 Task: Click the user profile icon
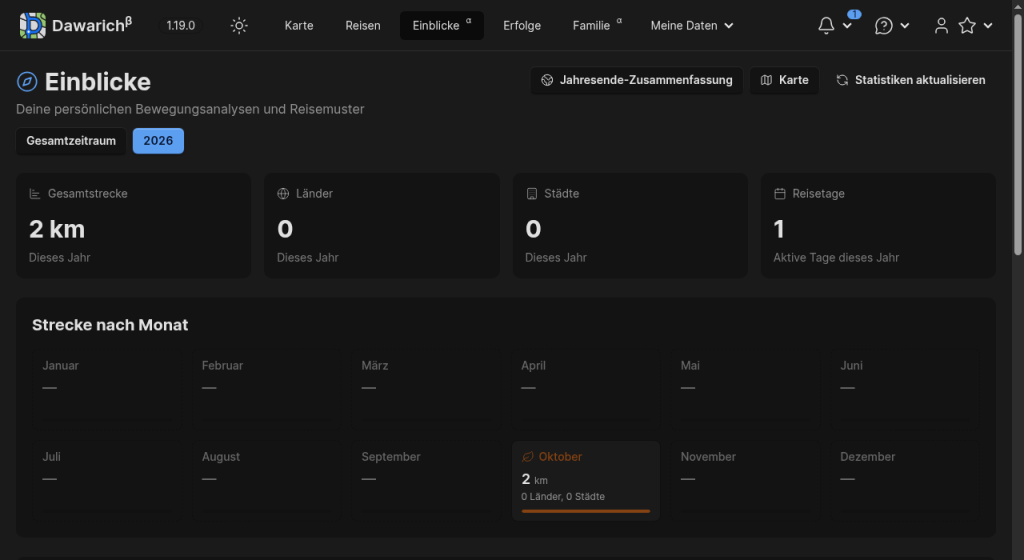click(x=941, y=25)
